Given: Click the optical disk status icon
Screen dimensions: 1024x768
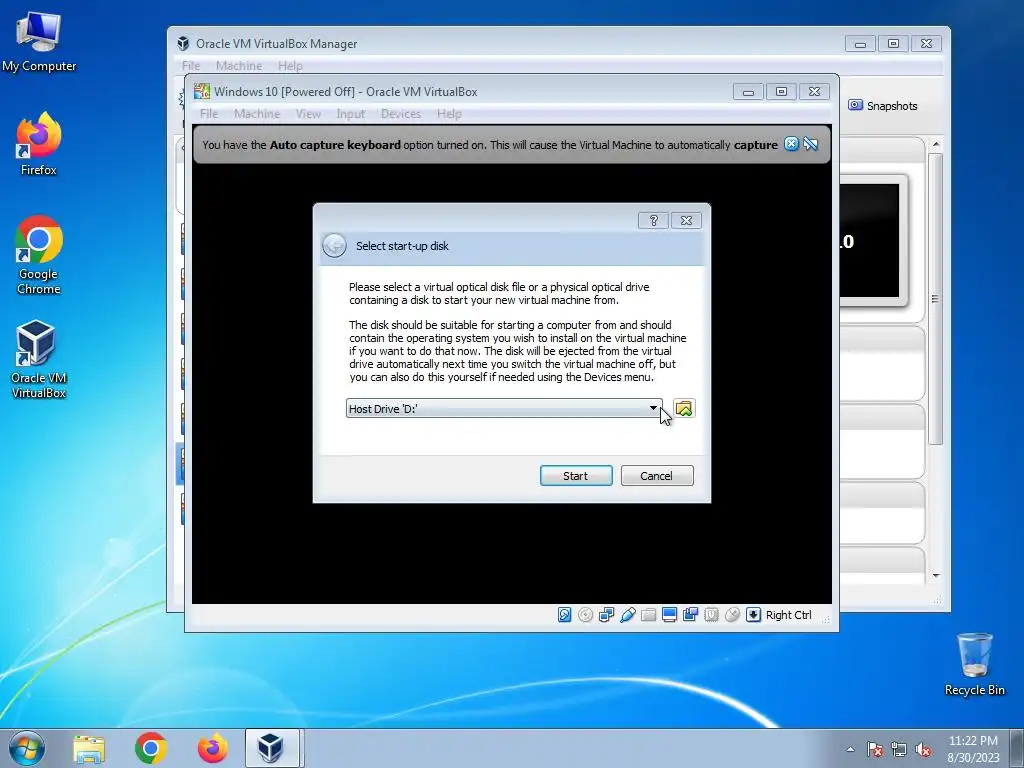Looking at the screenshot, I should pyautogui.click(x=586, y=615).
